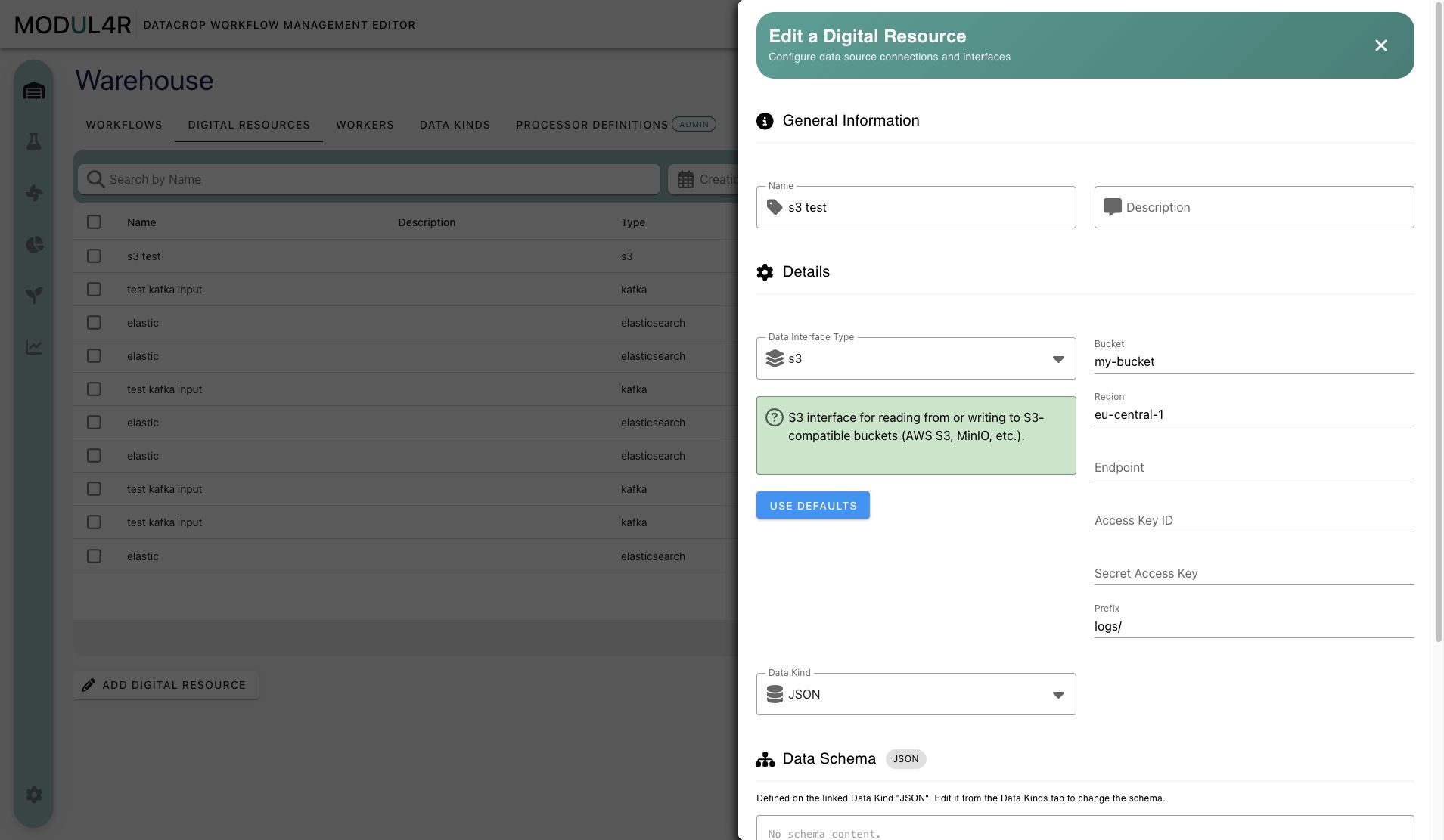The image size is (1444, 840).
Task: Click the Description input field
Action: [x=1254, y=207]
